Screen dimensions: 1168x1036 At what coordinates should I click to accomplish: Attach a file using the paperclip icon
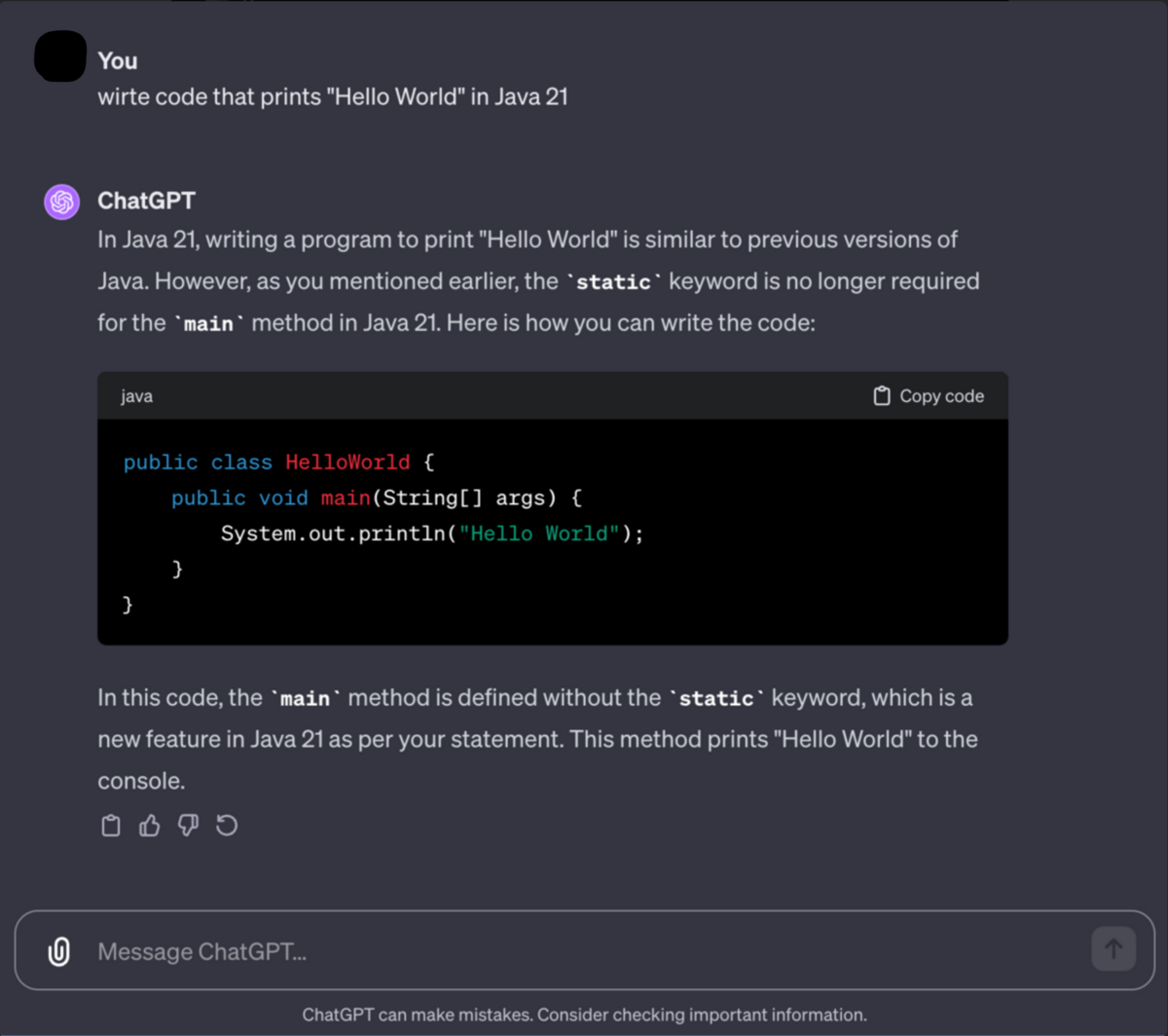click(58, 950)
